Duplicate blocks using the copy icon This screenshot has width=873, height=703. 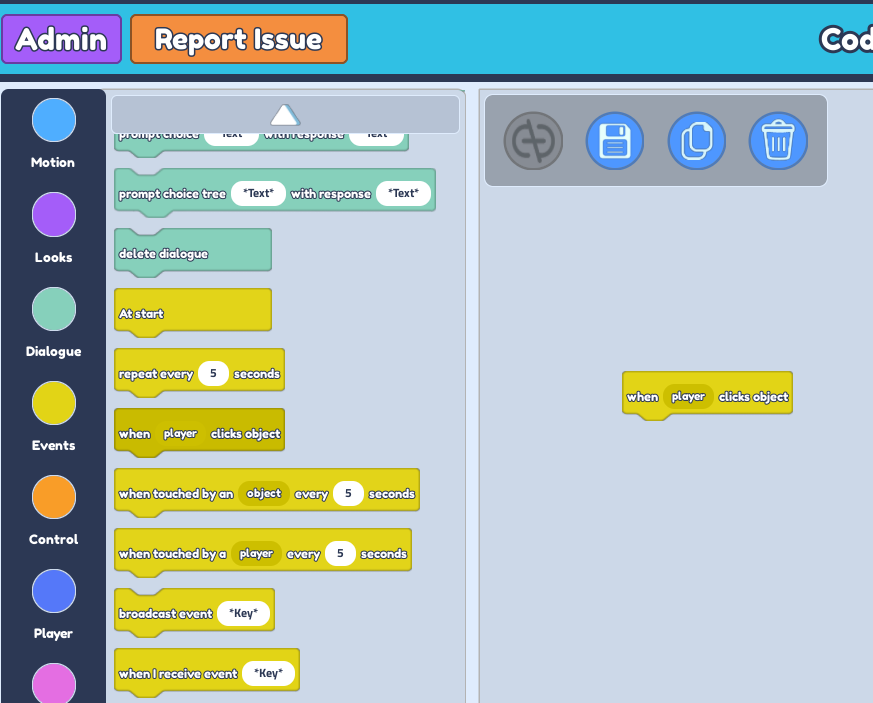696,140
